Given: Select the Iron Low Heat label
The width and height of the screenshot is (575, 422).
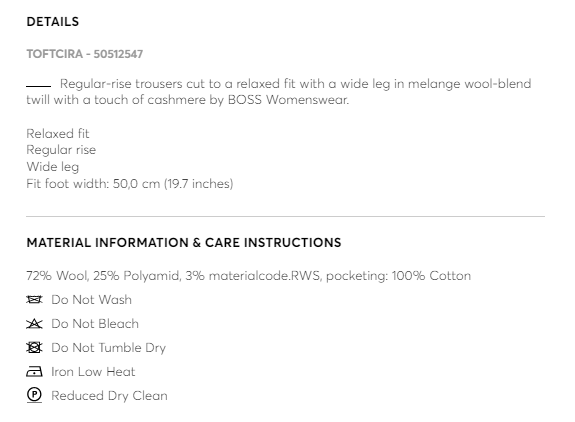Looking at the screenshot, I should (93, 372).
